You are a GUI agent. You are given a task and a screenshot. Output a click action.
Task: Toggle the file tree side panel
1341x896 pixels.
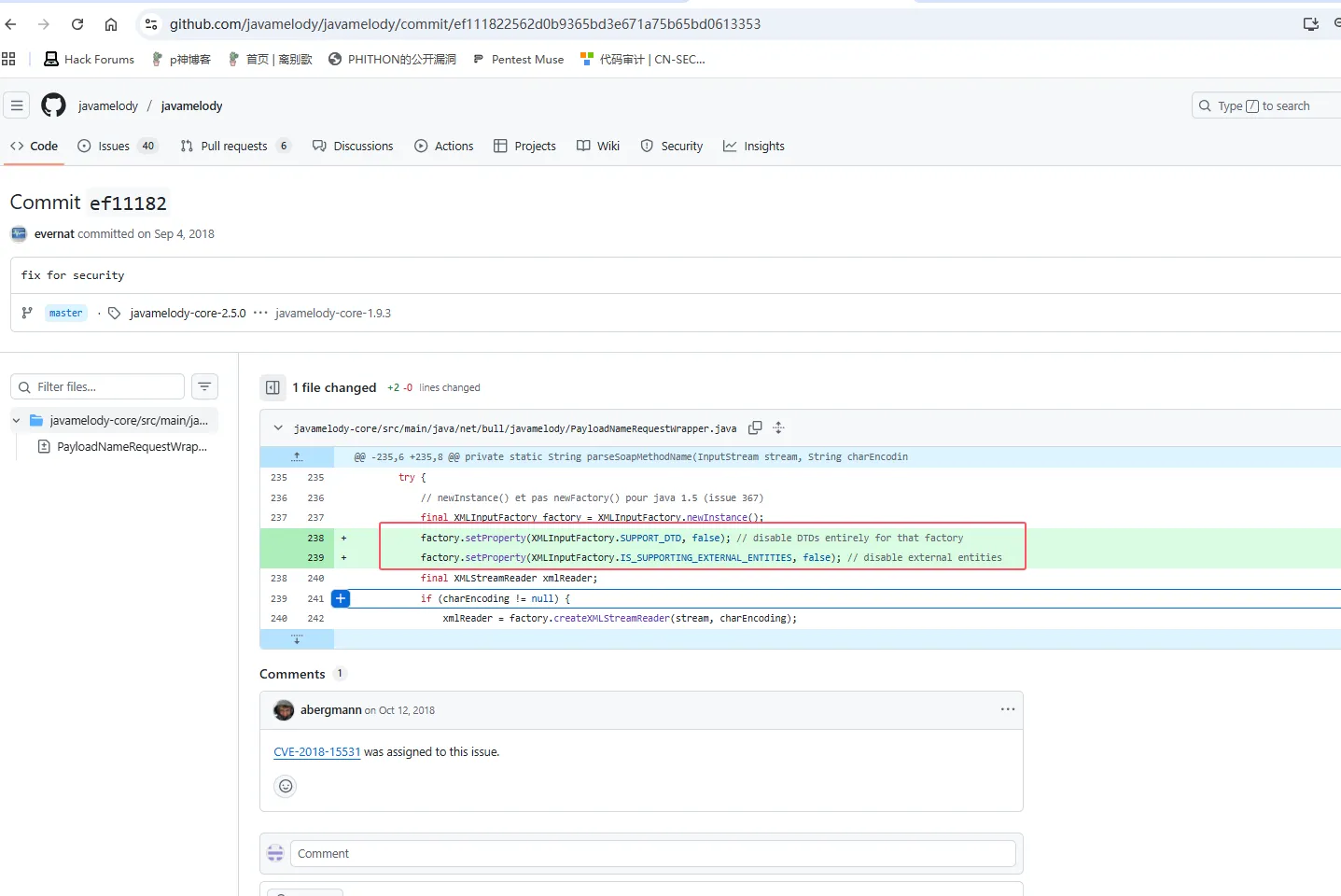click(272, 387)
